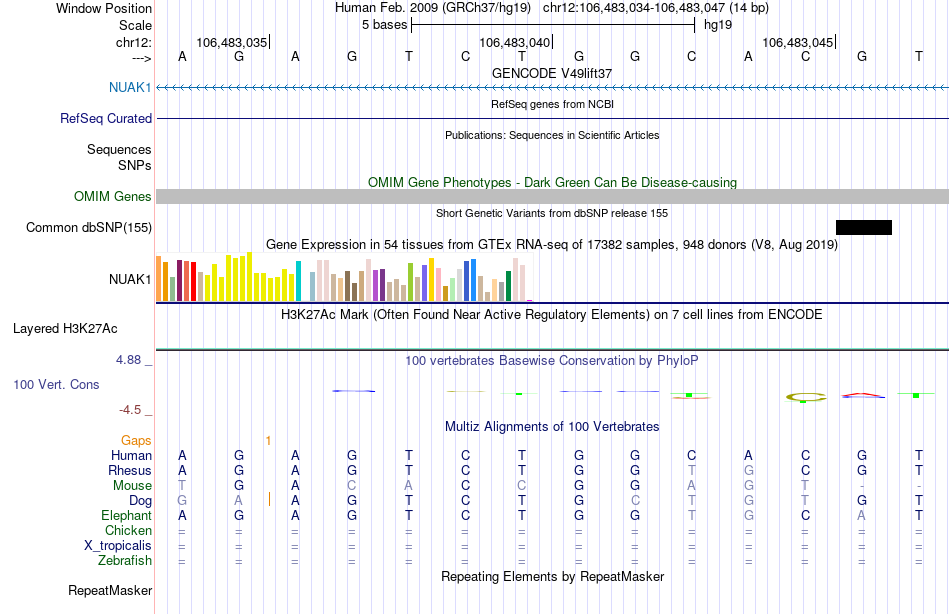950x614 pixels.
Task: Click the gray OMIM Genes bar
Action: [x=553, y=196]
